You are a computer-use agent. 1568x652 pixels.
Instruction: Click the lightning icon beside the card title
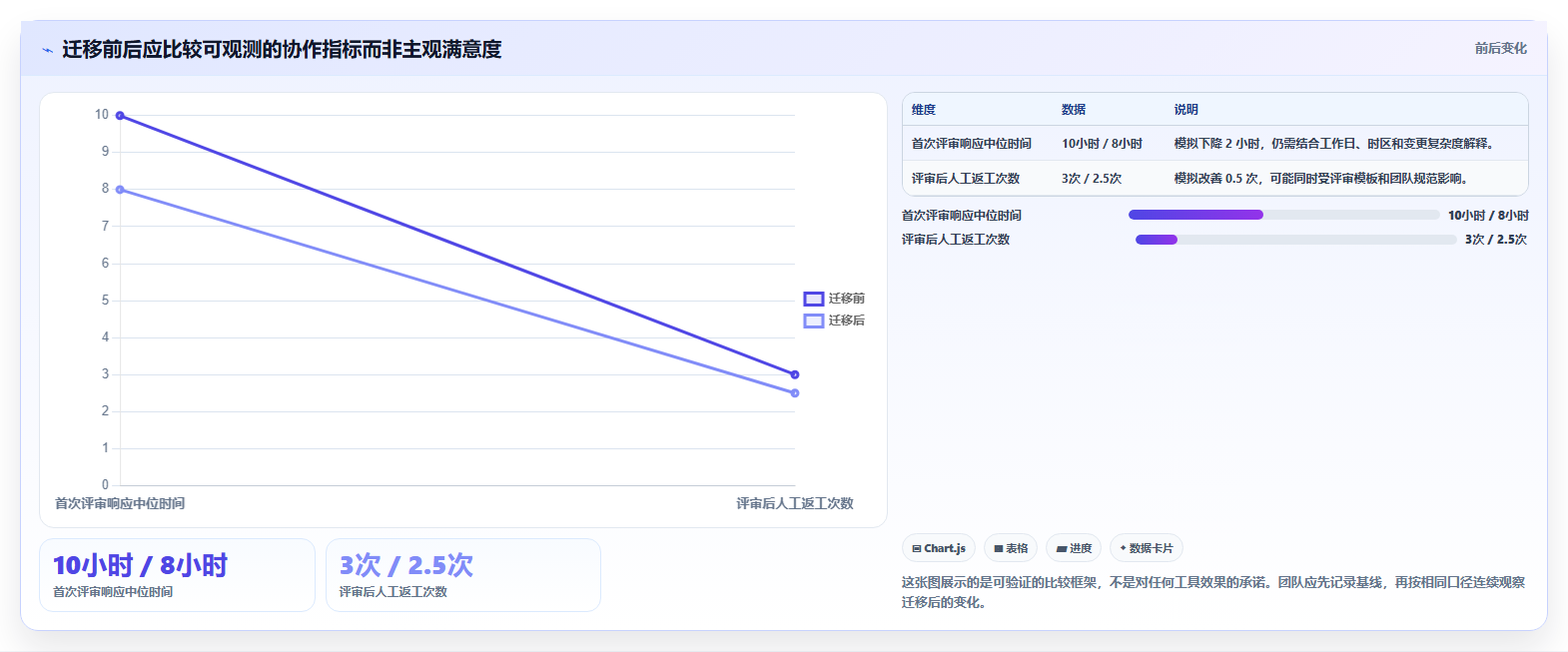(47, 50)
